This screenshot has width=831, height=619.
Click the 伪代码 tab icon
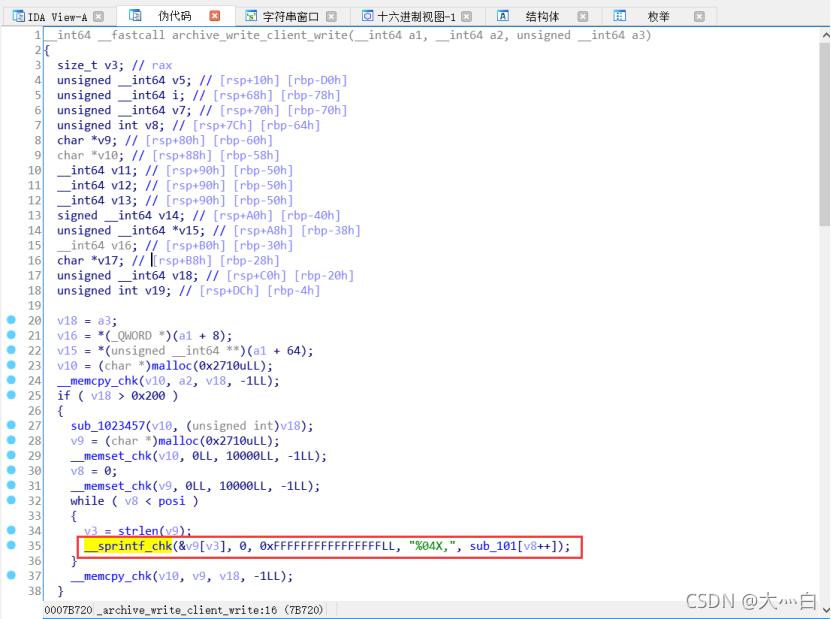coord(136,15)
